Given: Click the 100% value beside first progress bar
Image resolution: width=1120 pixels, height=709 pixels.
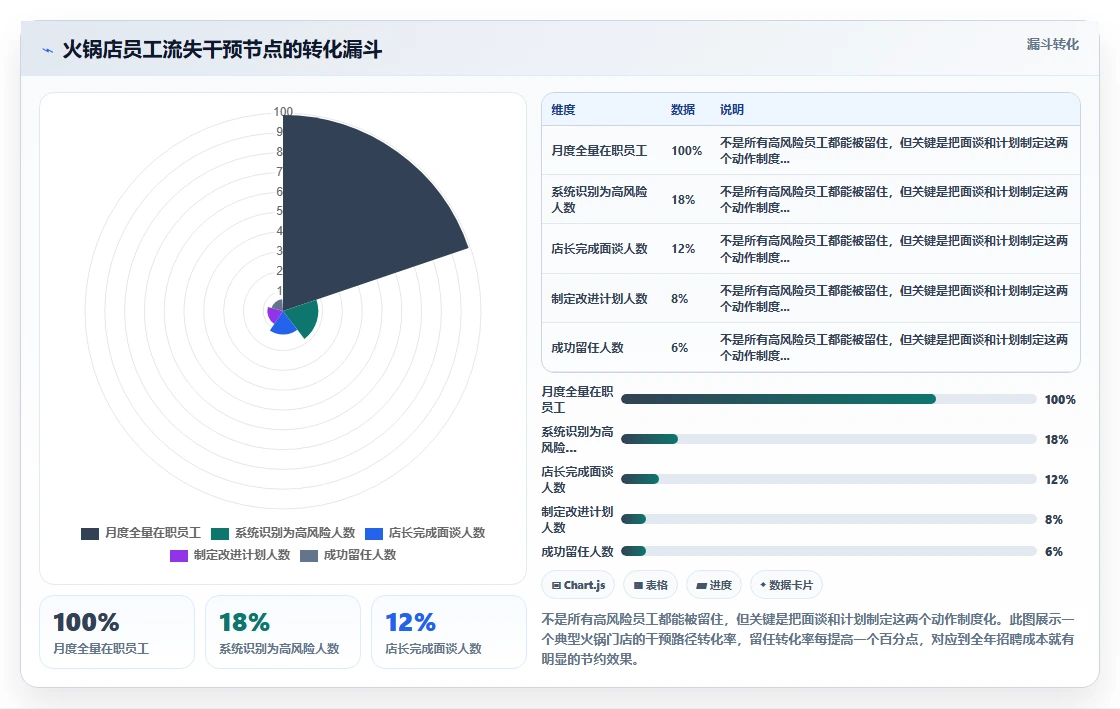Looking at the screenshot, I should pos(1060,400).
